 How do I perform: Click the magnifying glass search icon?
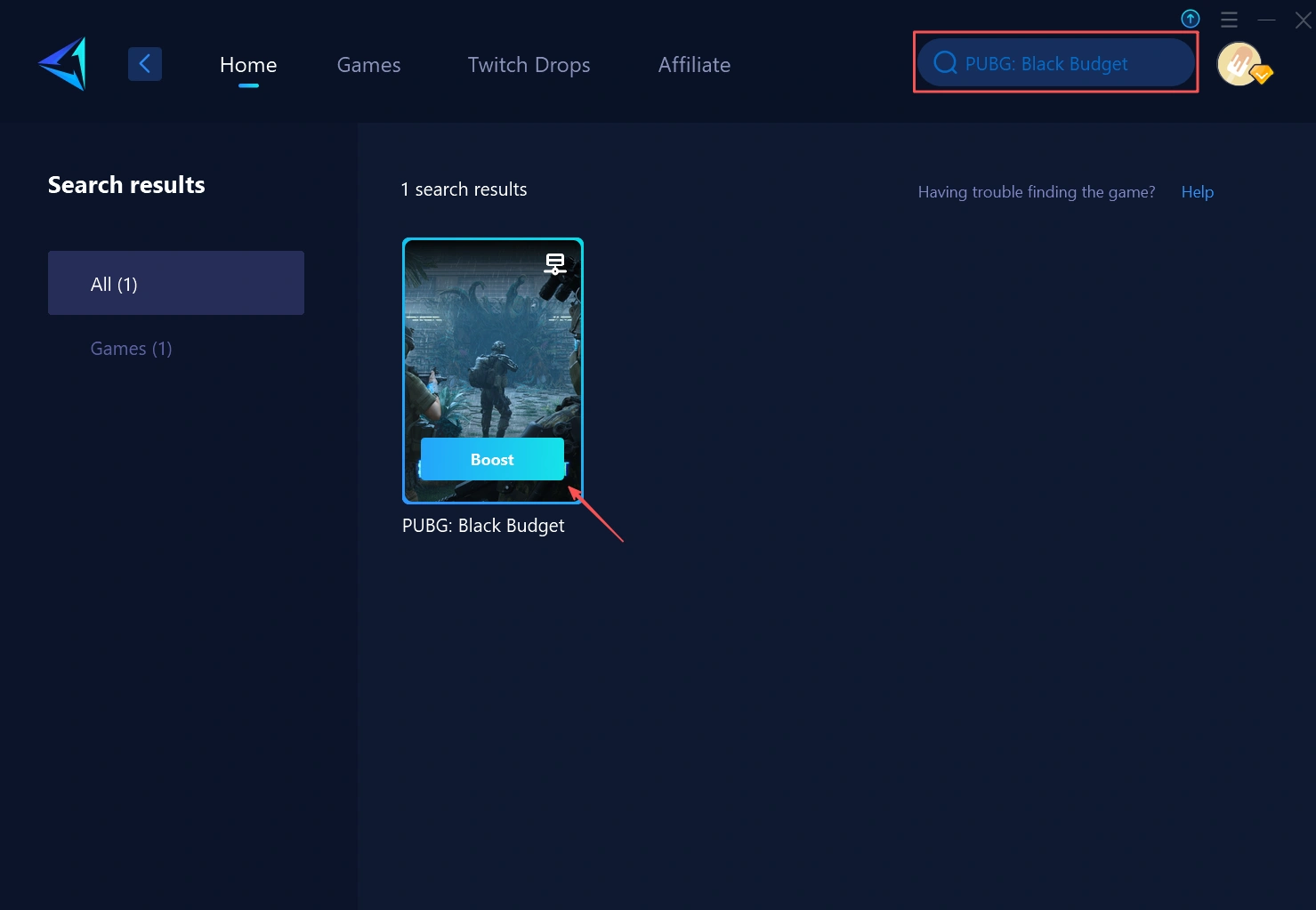945,63
